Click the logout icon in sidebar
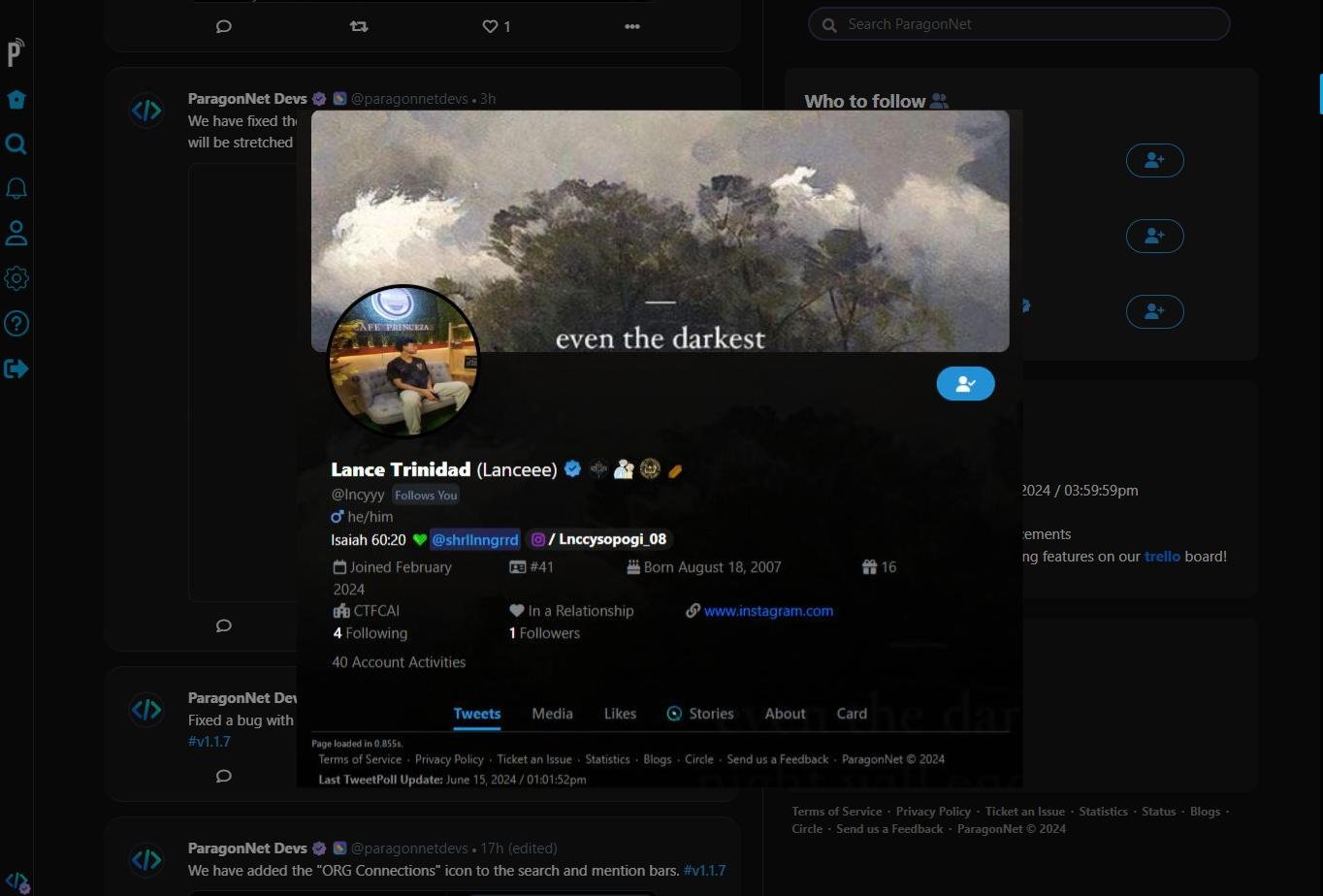The image size is (1323, 896). pyautogui.click(x=16, y=368)
